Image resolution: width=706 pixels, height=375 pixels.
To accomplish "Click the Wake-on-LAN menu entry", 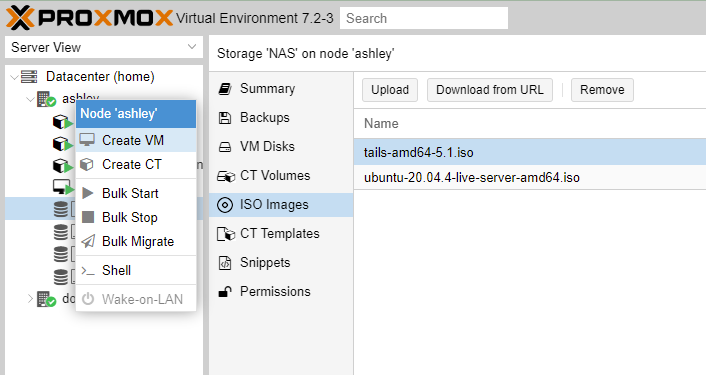I will point(136,299).
